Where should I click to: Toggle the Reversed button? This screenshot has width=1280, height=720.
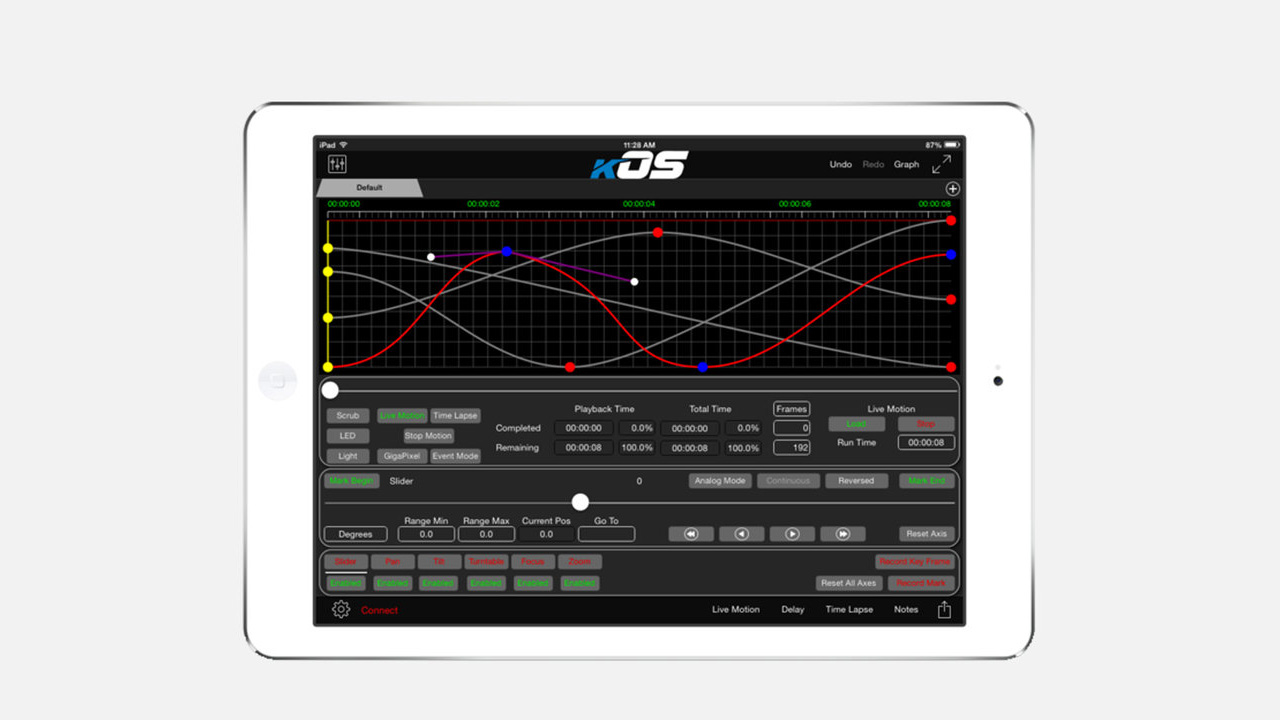(x=856, y=481)
